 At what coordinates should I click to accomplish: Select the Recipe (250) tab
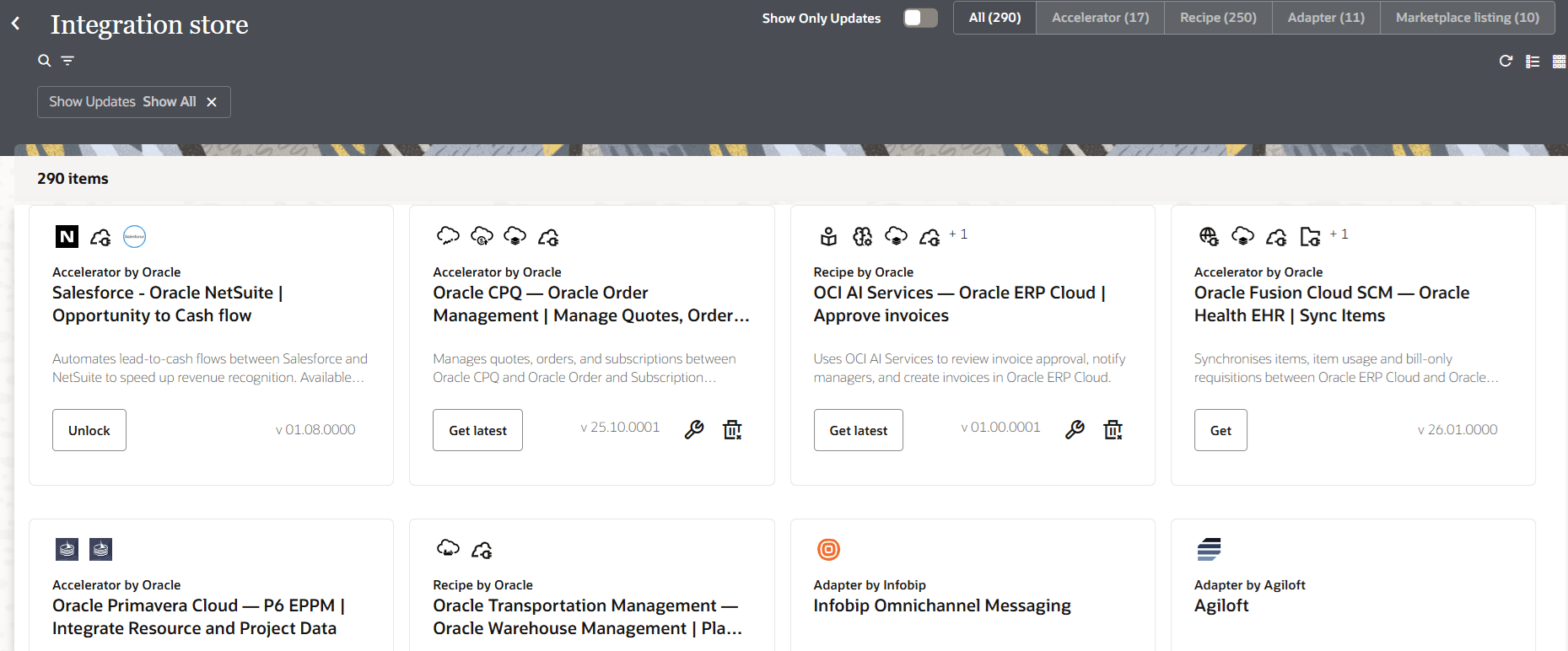point(1218,18)
